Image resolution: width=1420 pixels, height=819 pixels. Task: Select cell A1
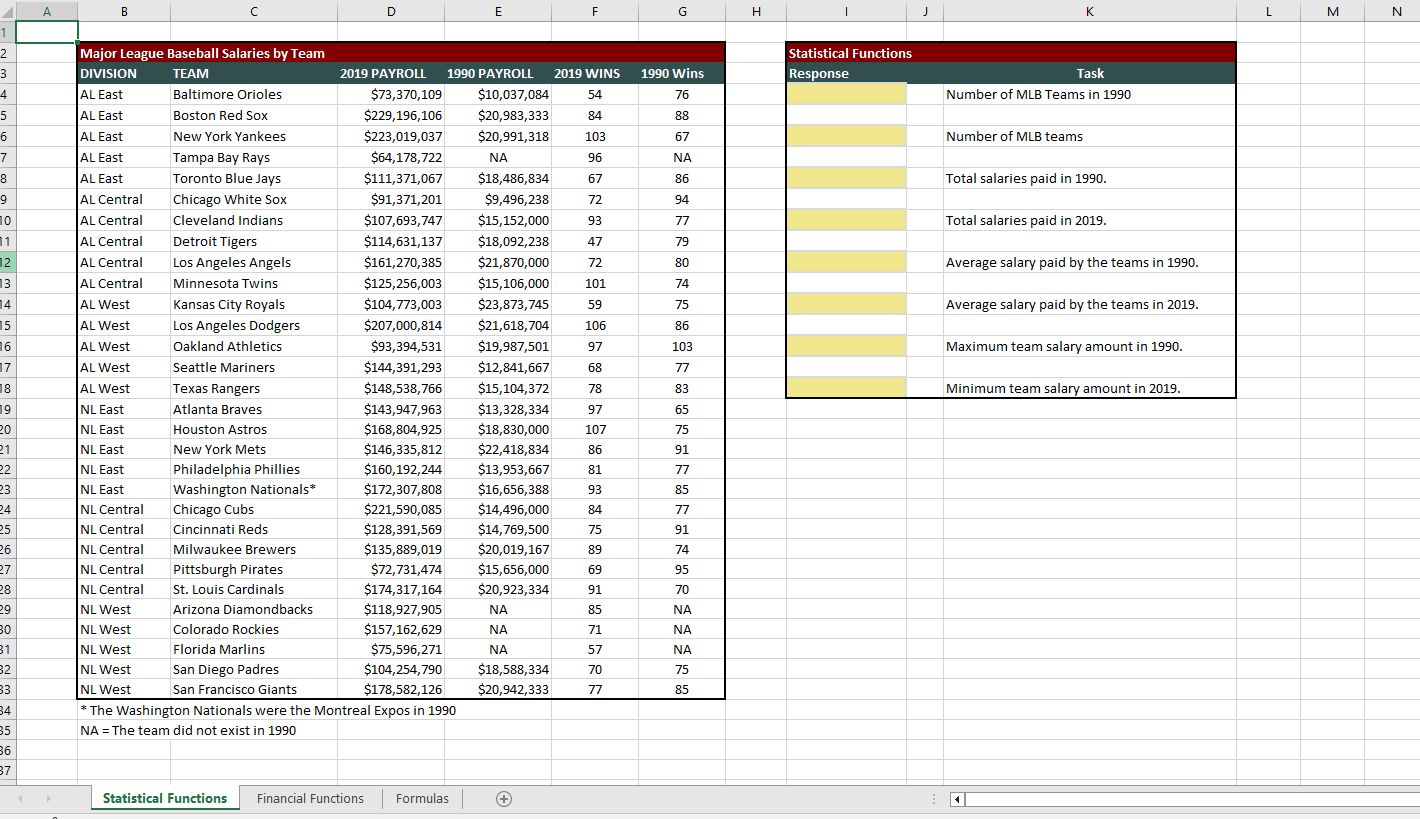47,31
